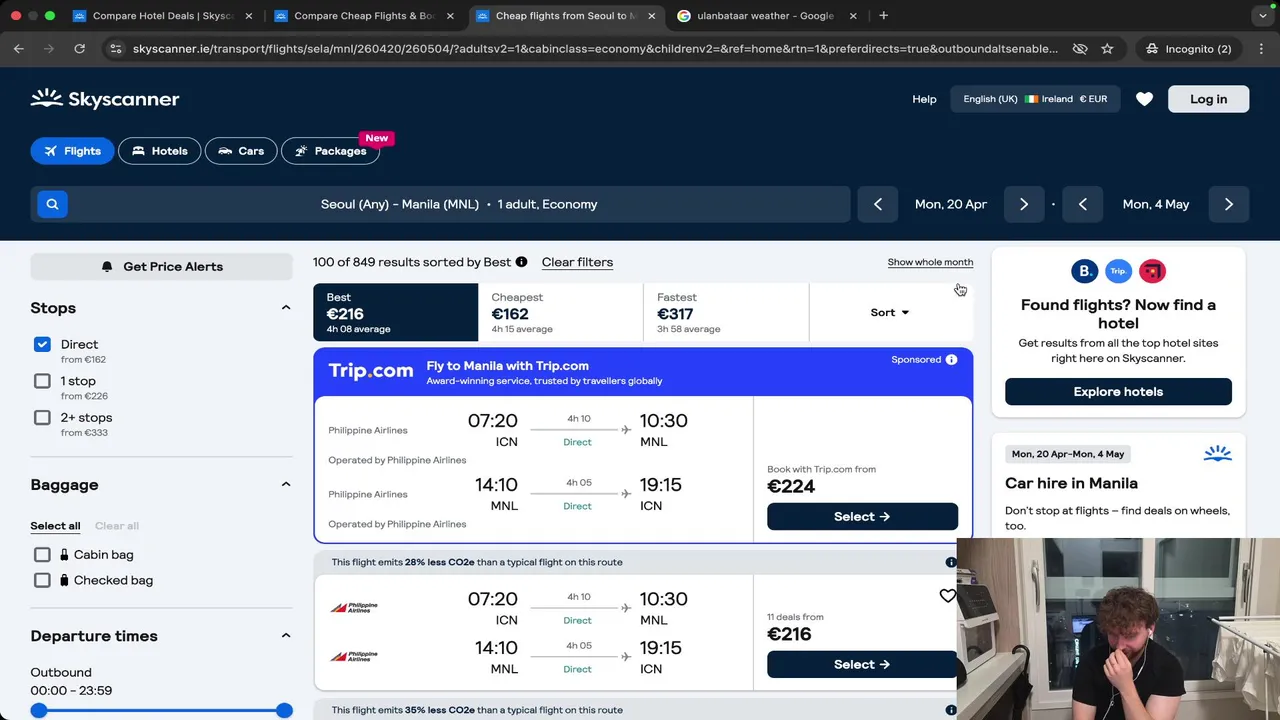
Task: Click red hotel site logo in promo
Action: [x=1153, y=271]
